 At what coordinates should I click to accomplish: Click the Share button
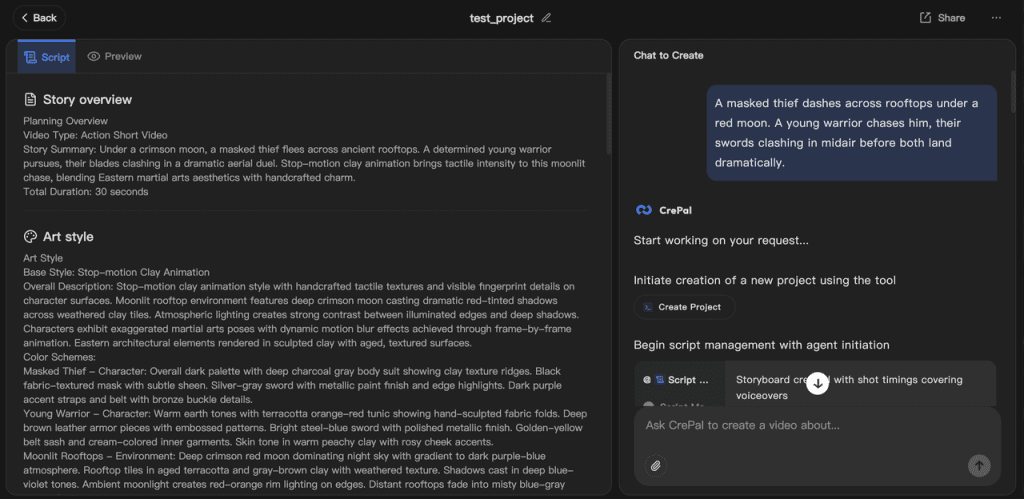coord(942,18)
